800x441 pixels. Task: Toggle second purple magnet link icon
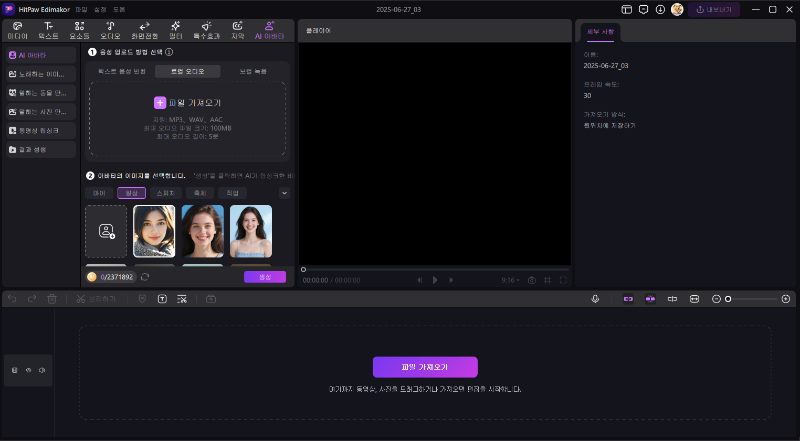650,299
